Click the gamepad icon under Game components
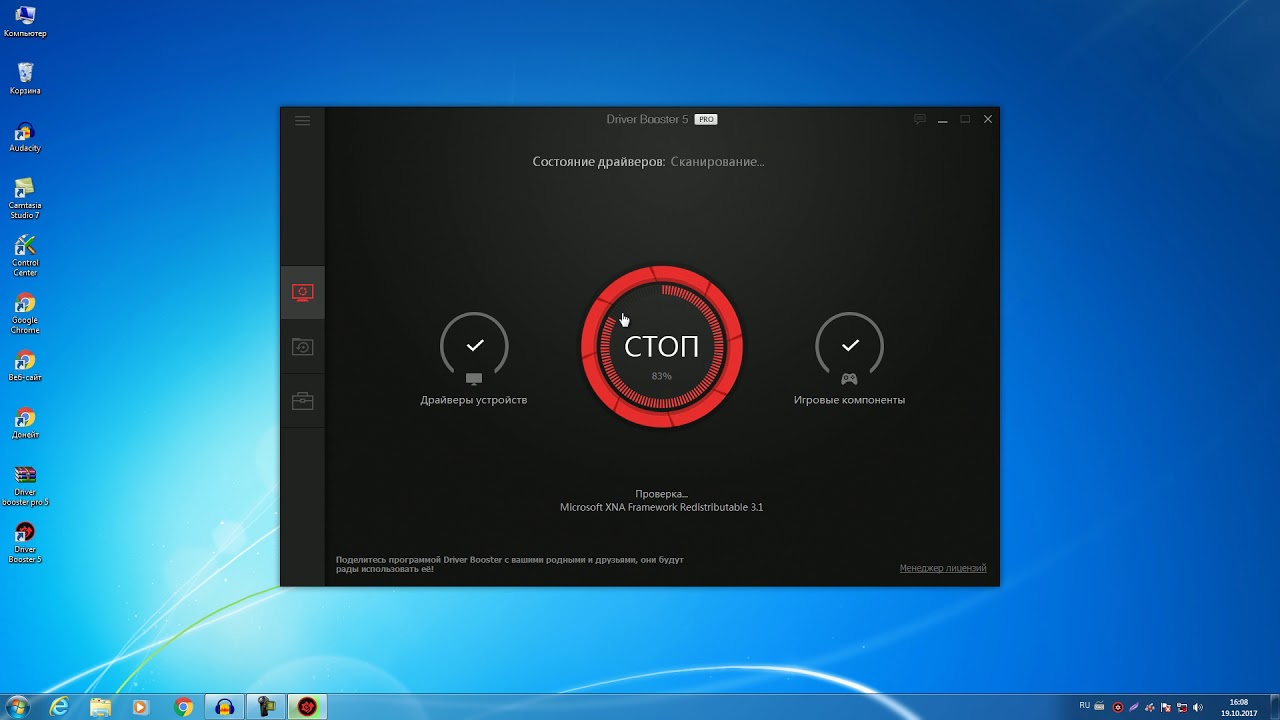 click(x=849, y=379)
